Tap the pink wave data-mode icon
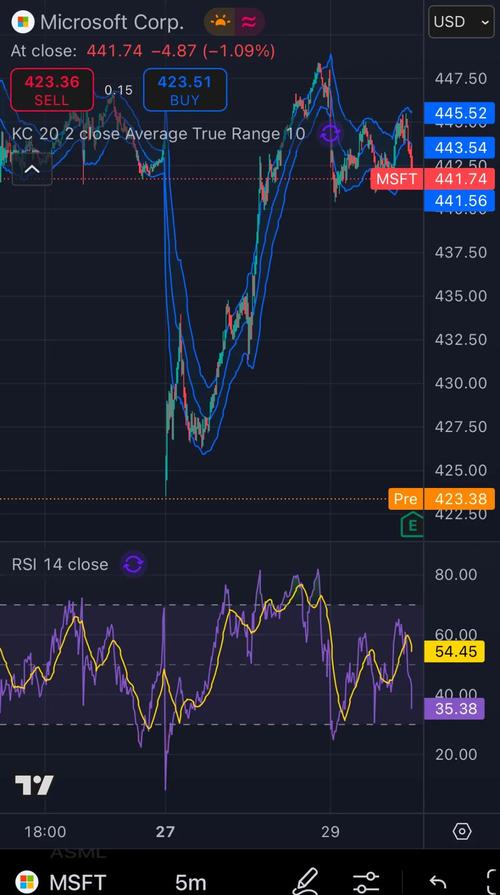The width and height of the screenshot is (500, 895). click(249, 22)
